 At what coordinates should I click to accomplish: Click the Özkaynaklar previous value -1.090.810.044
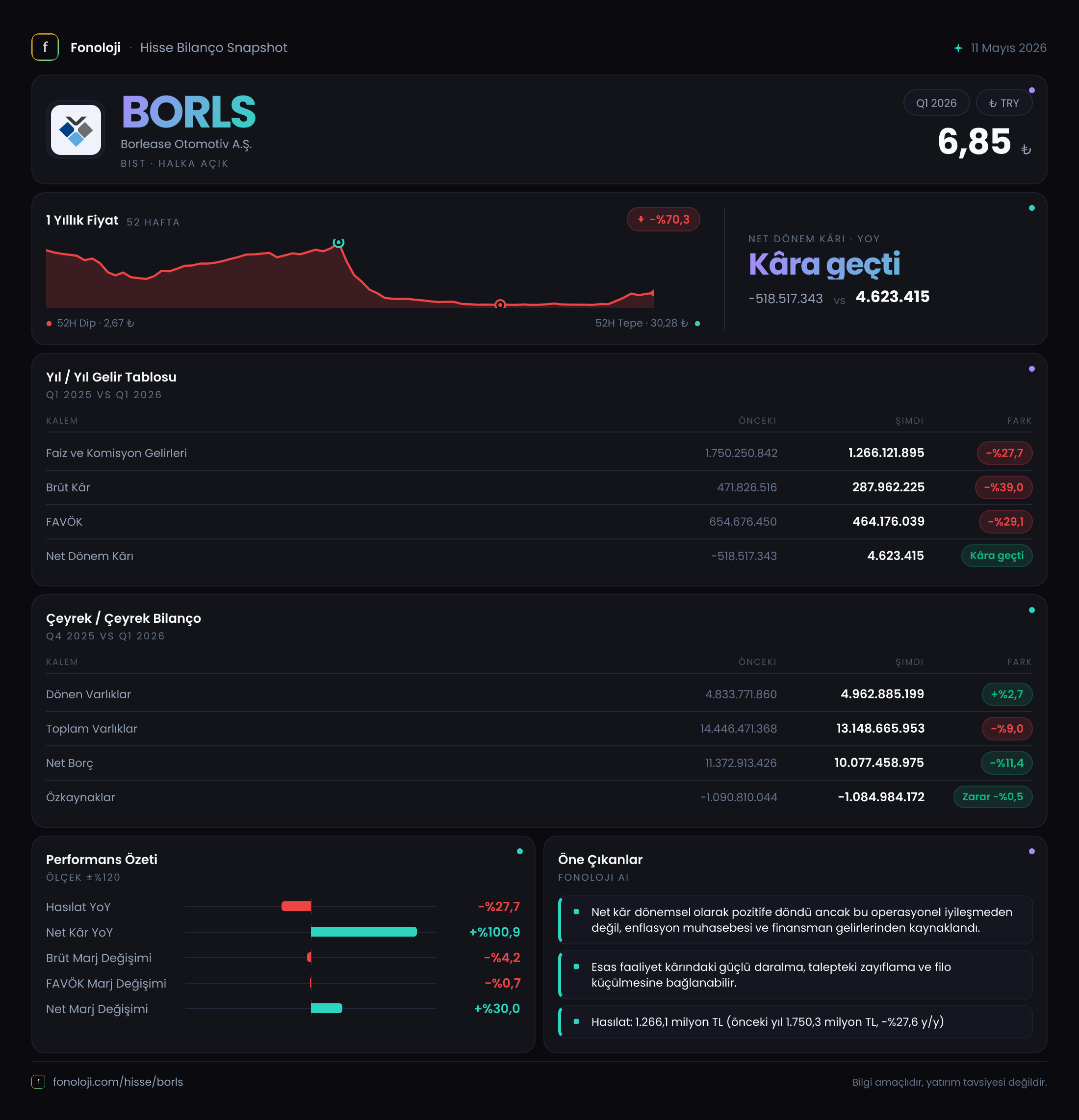click(739, 797)
